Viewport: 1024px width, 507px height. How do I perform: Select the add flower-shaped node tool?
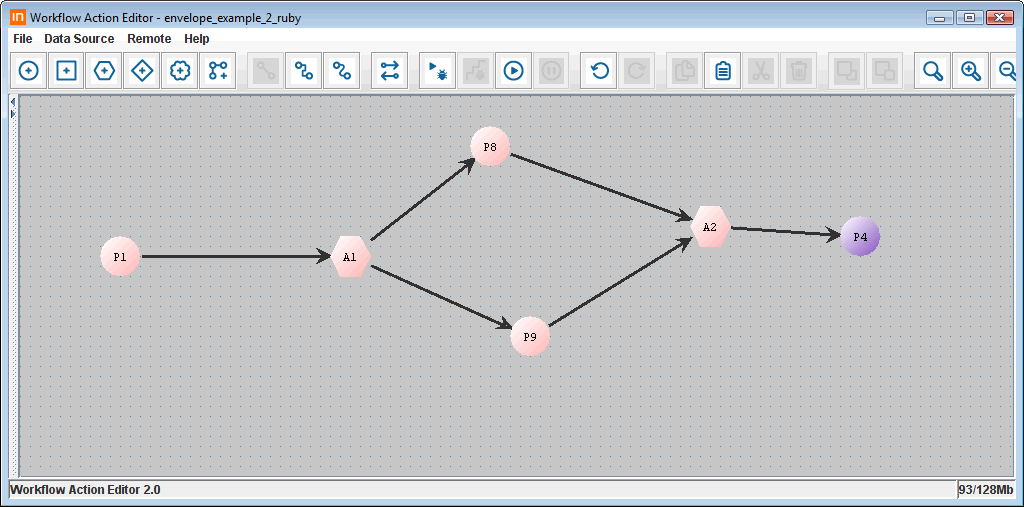[x=180, y=71]
